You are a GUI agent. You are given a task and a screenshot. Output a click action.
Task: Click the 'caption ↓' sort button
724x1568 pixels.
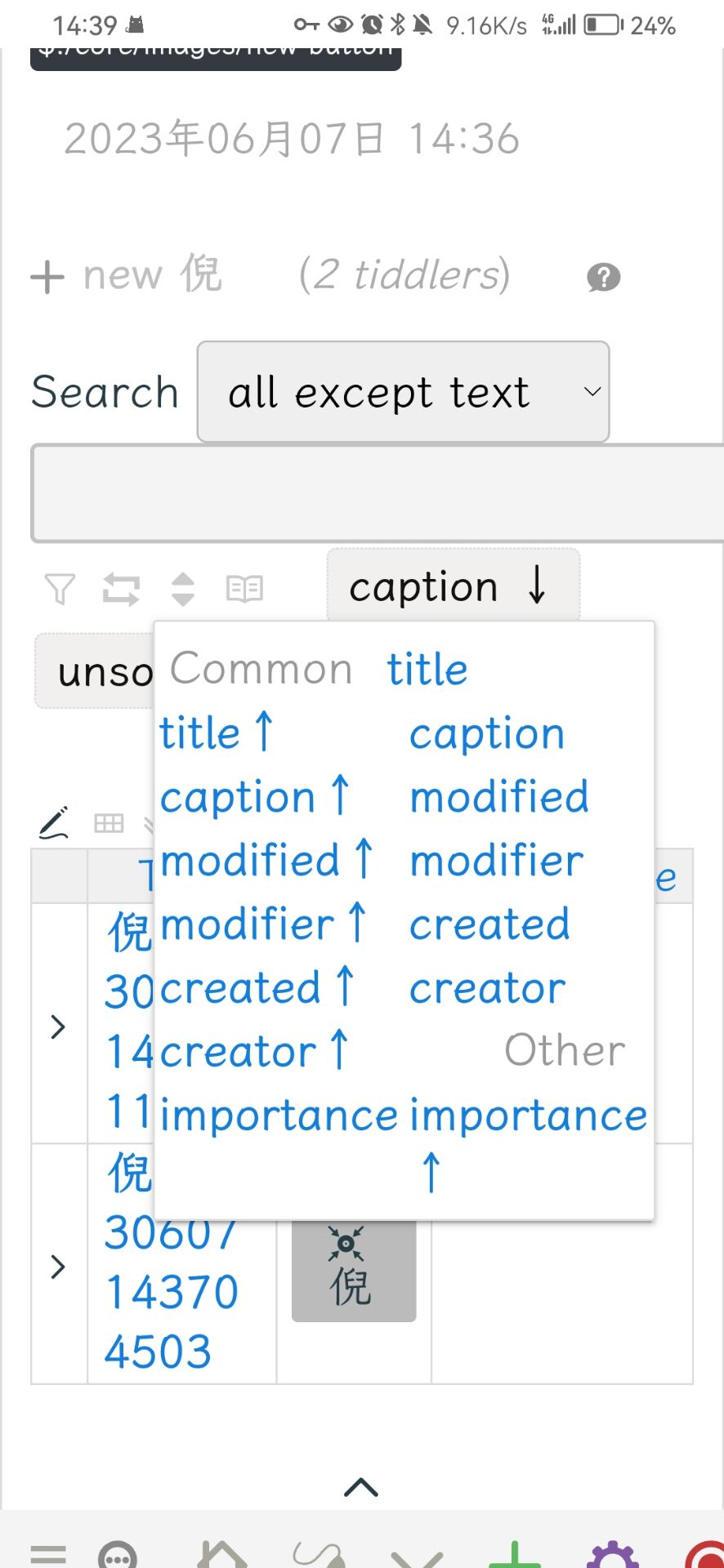click(452, 586)
